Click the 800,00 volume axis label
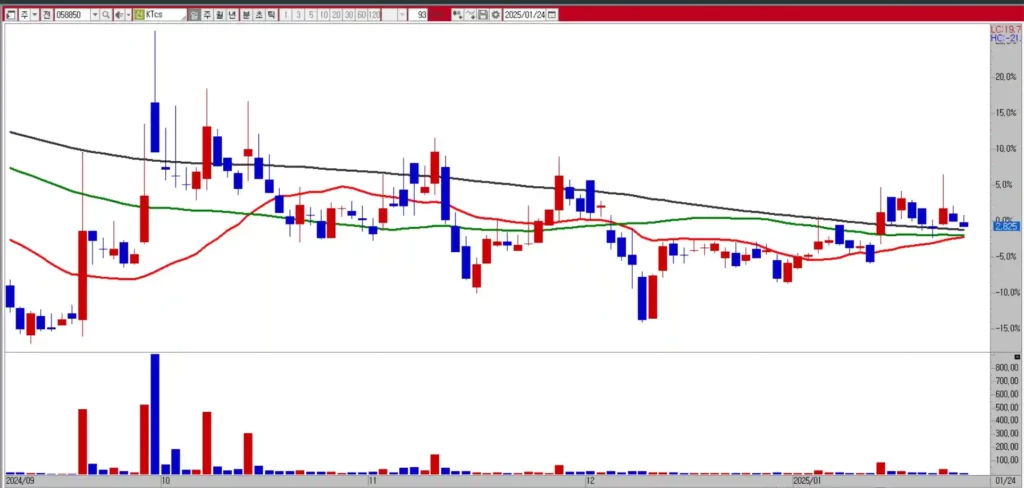Viewport: 1024px width, 488px height. coord(1005,368)
